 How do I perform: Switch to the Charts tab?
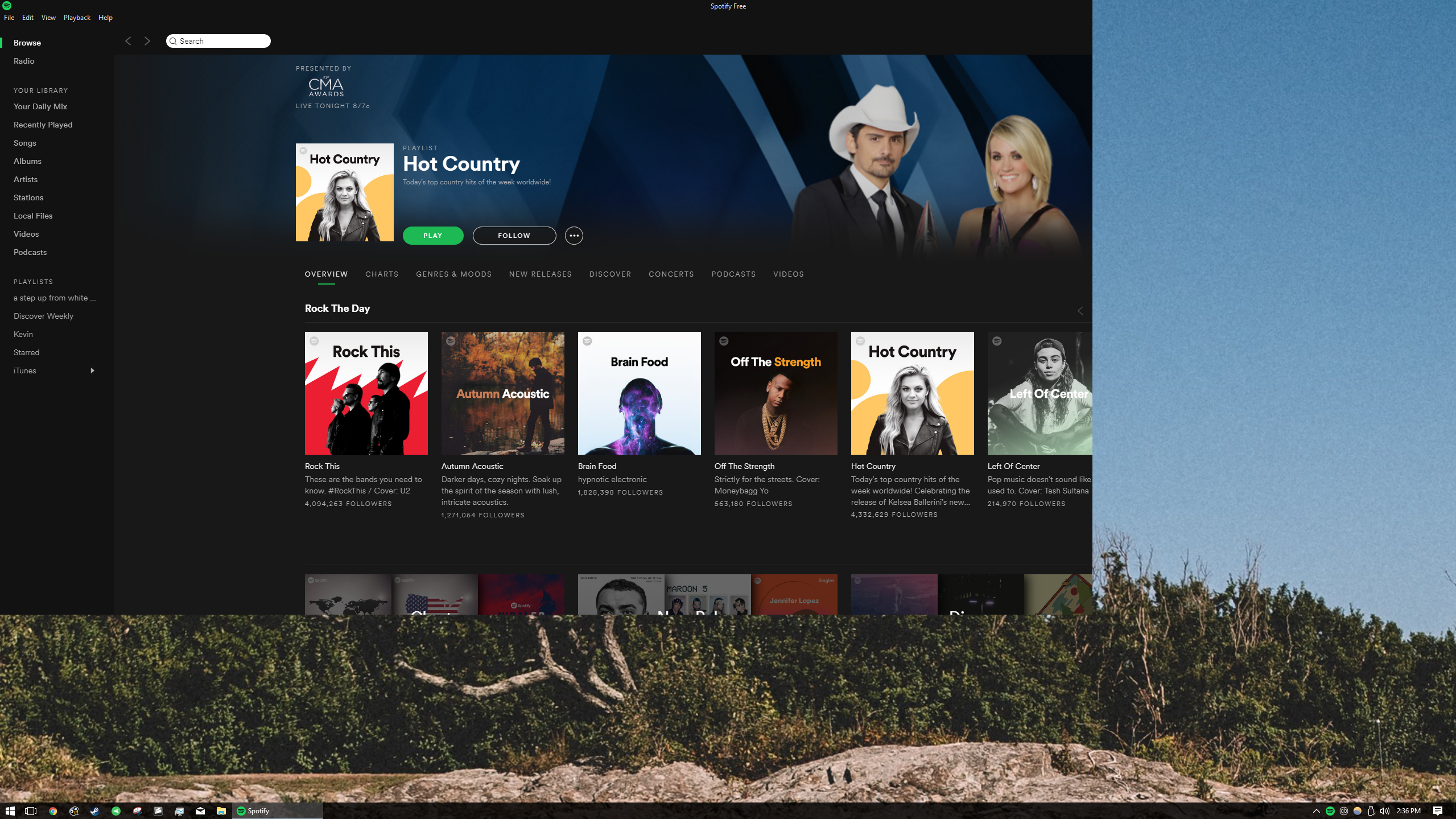[x=382, y=274]
